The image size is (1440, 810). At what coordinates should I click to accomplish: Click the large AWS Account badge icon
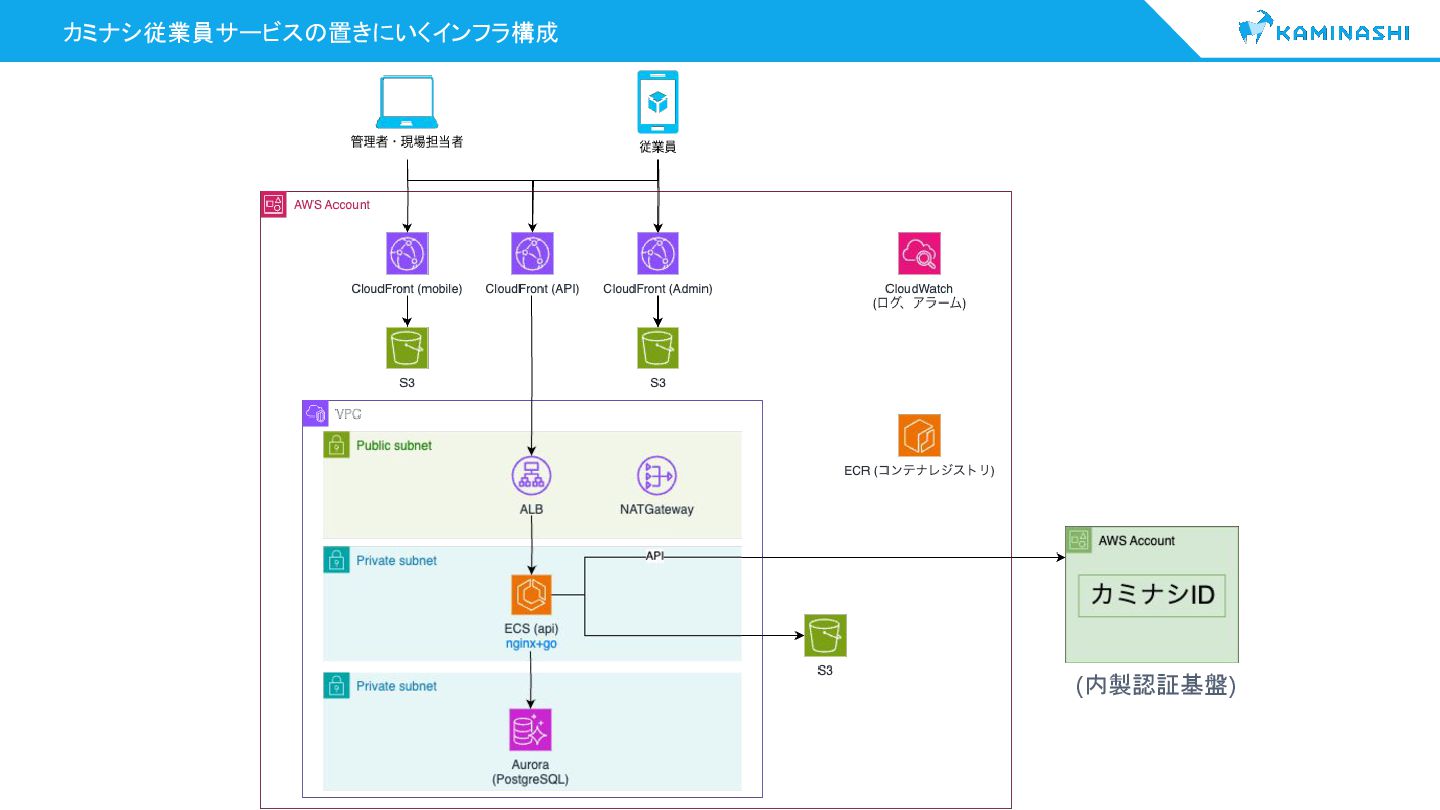(x=273, y=205)
